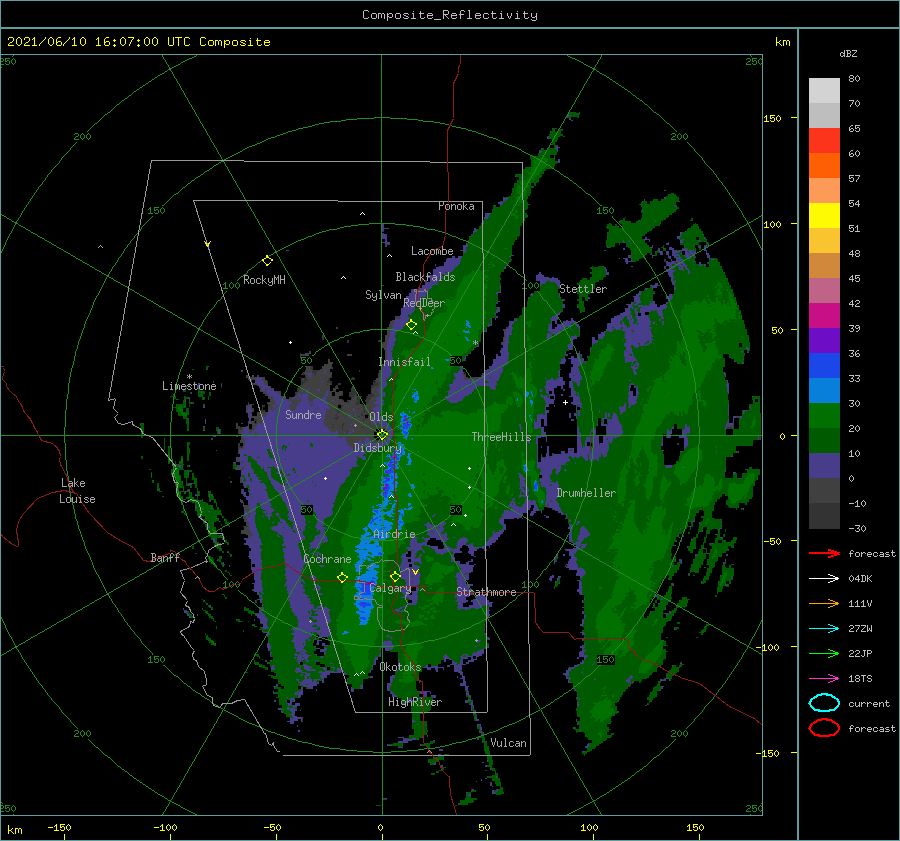Click the Sylvan label

coord(383,296)
